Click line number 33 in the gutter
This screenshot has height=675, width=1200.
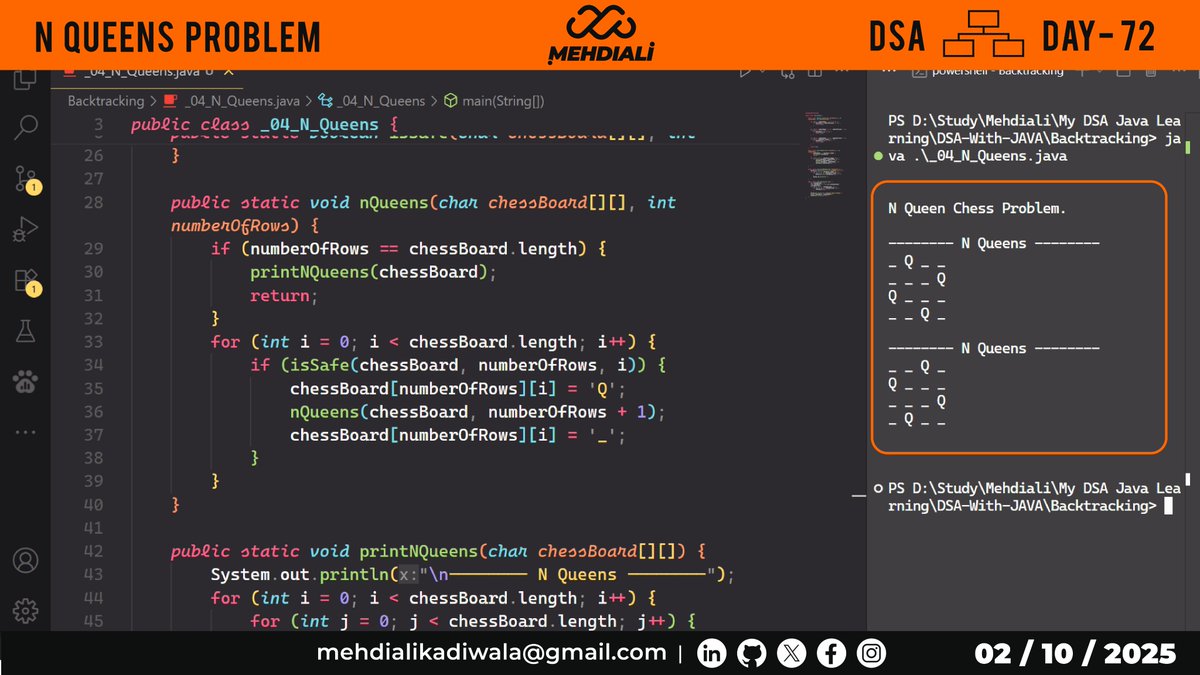[x=93, y=342]
